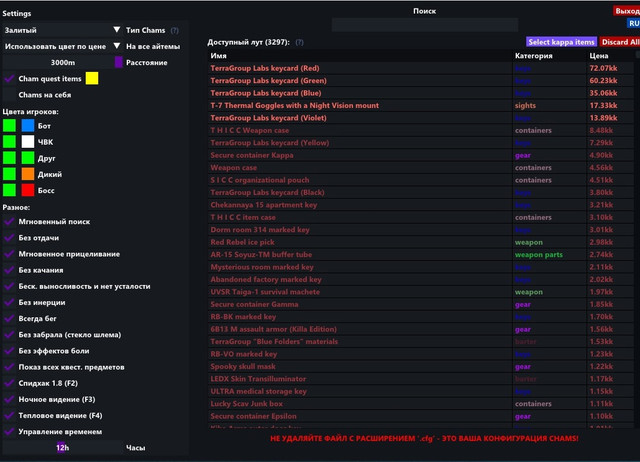Click the 12h time slider
The height and width of the screenshot is (462, 640).
coord(62,447)
